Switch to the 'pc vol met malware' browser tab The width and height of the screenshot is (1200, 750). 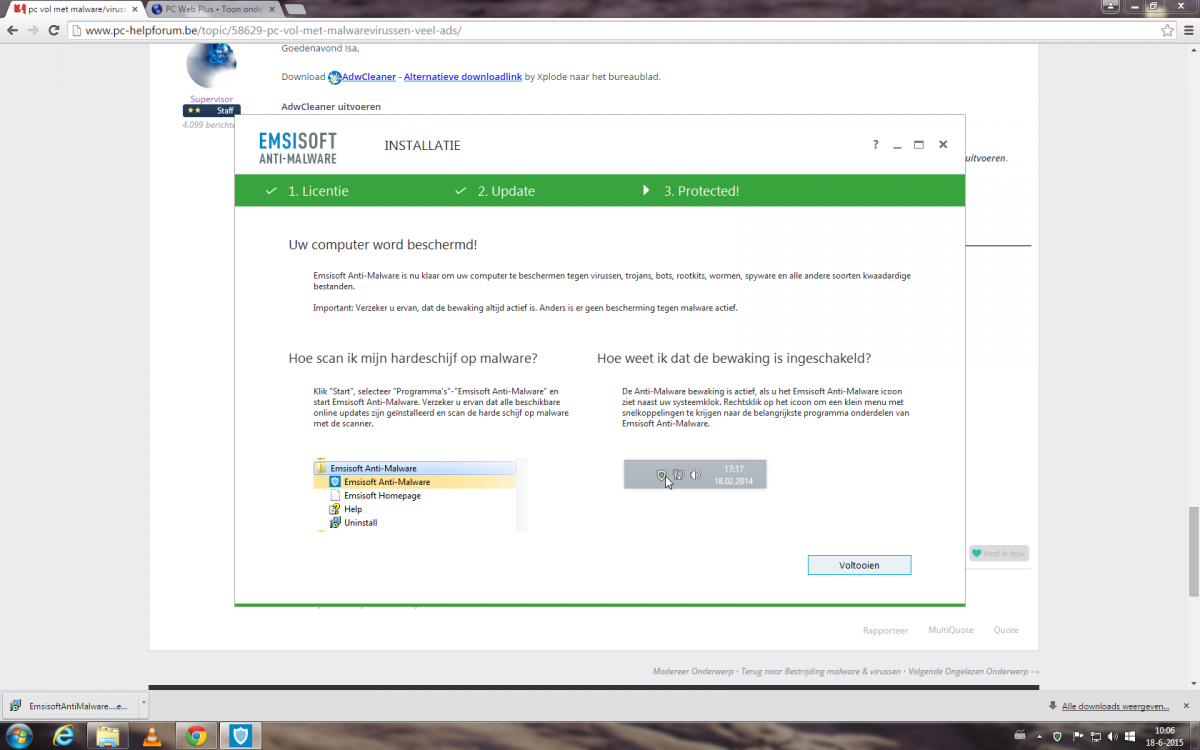[76, 9]
